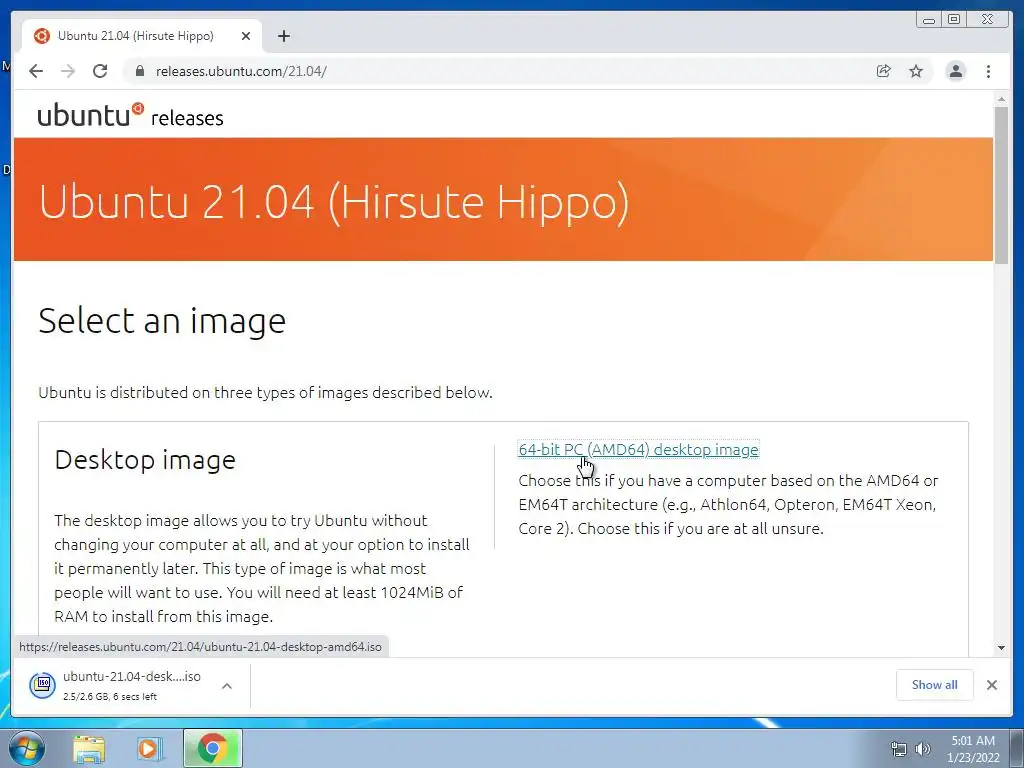
Task: Click the taskbar clock showing 5:01 AM
Action: click(973, 749)
